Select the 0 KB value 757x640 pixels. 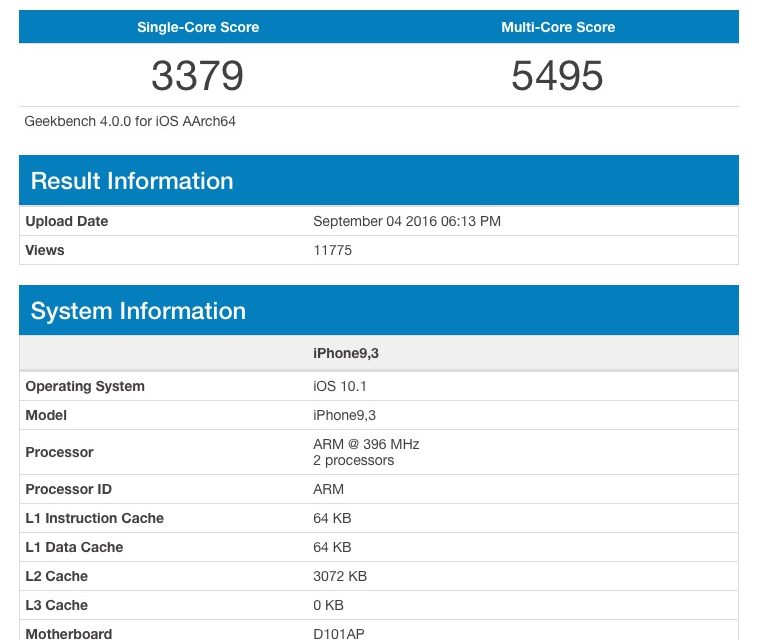(328, 605)
